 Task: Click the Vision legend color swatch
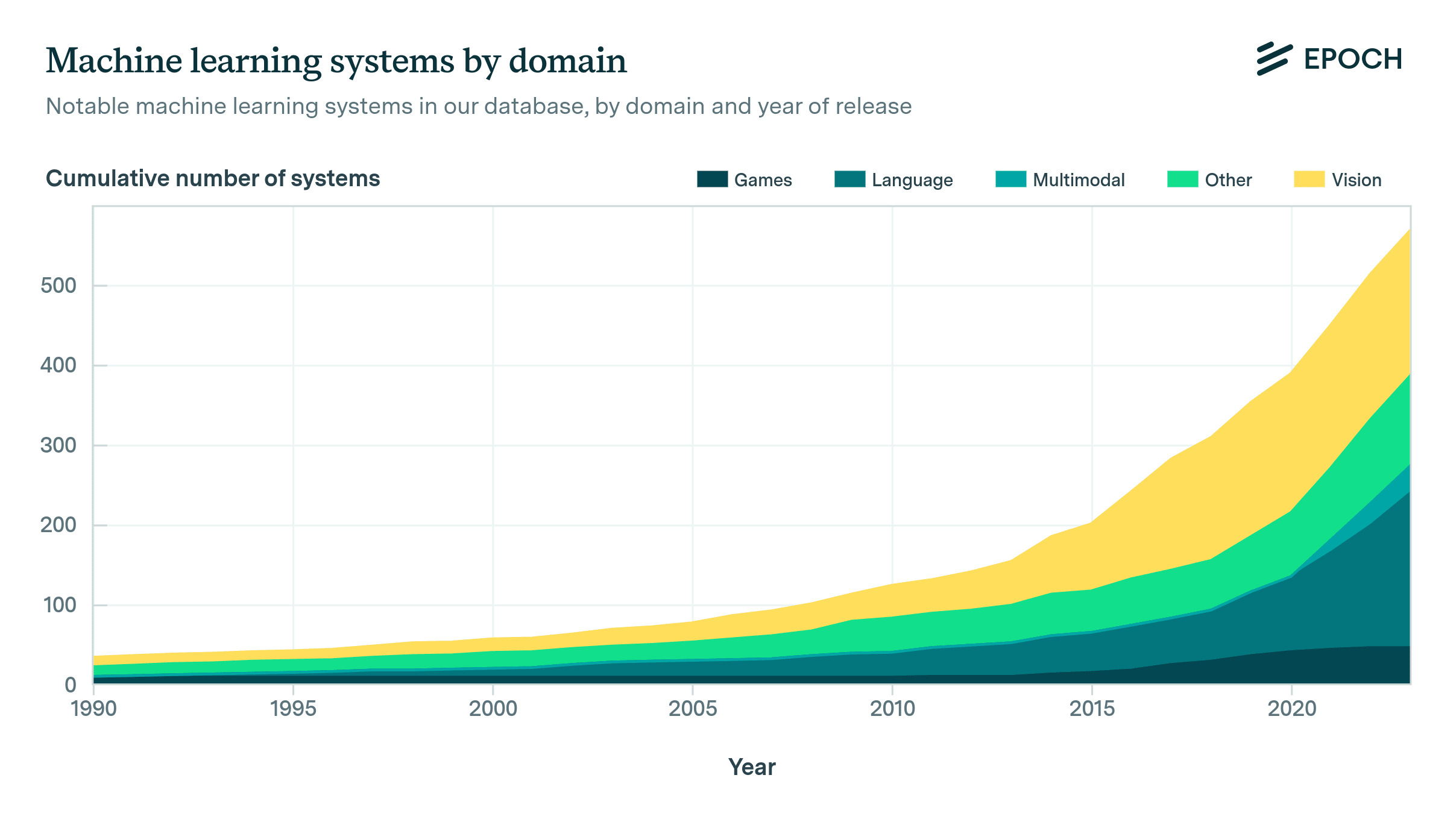1309,180
